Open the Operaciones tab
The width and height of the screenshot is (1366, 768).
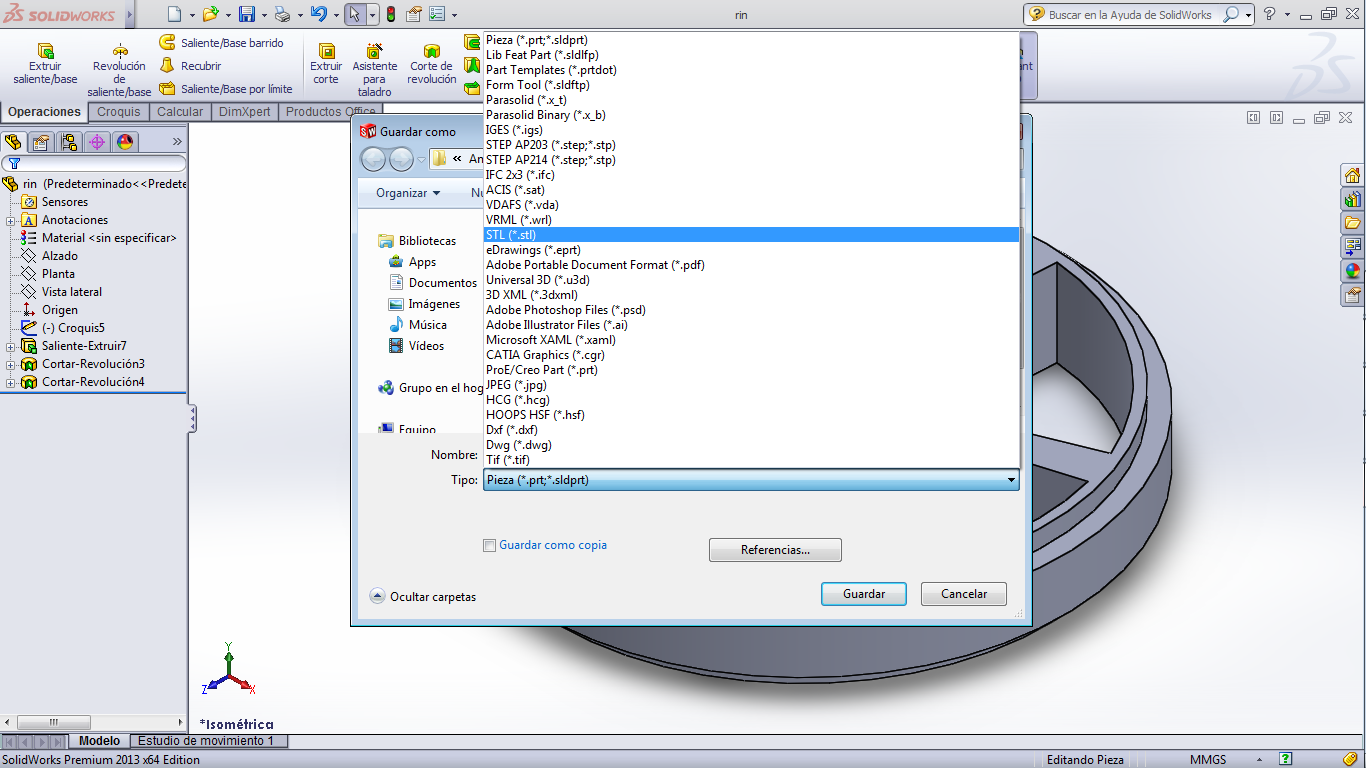[44, 112]
